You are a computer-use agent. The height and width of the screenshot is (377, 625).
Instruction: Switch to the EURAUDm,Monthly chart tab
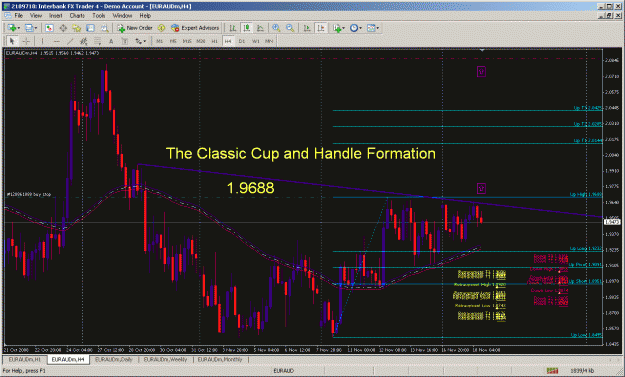[x=220, y=359]
